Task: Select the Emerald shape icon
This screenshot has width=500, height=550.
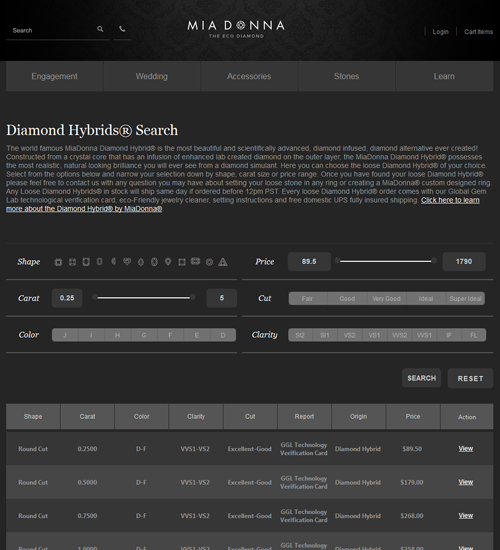Action: 86,262
